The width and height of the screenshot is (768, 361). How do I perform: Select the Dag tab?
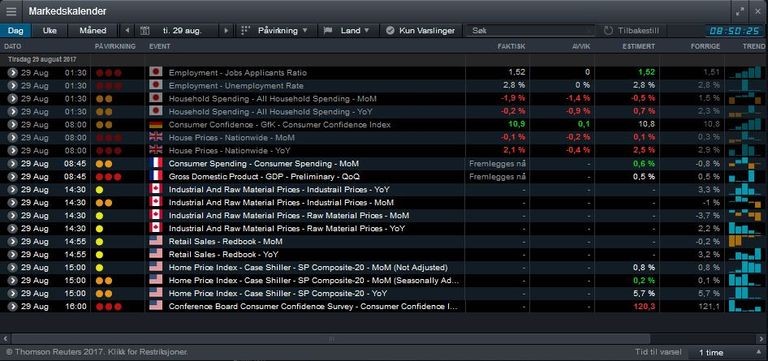[x=16, y=30]
